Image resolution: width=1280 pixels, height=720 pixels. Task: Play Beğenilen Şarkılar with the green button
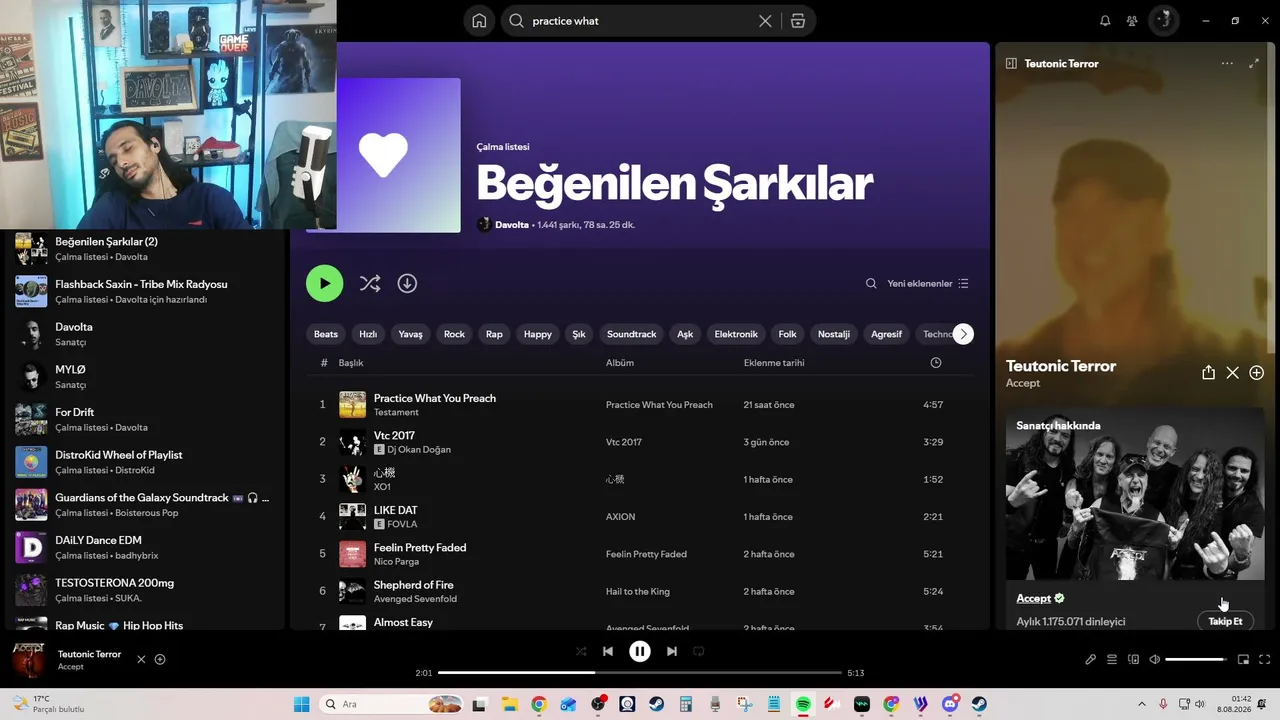(324, 284)
